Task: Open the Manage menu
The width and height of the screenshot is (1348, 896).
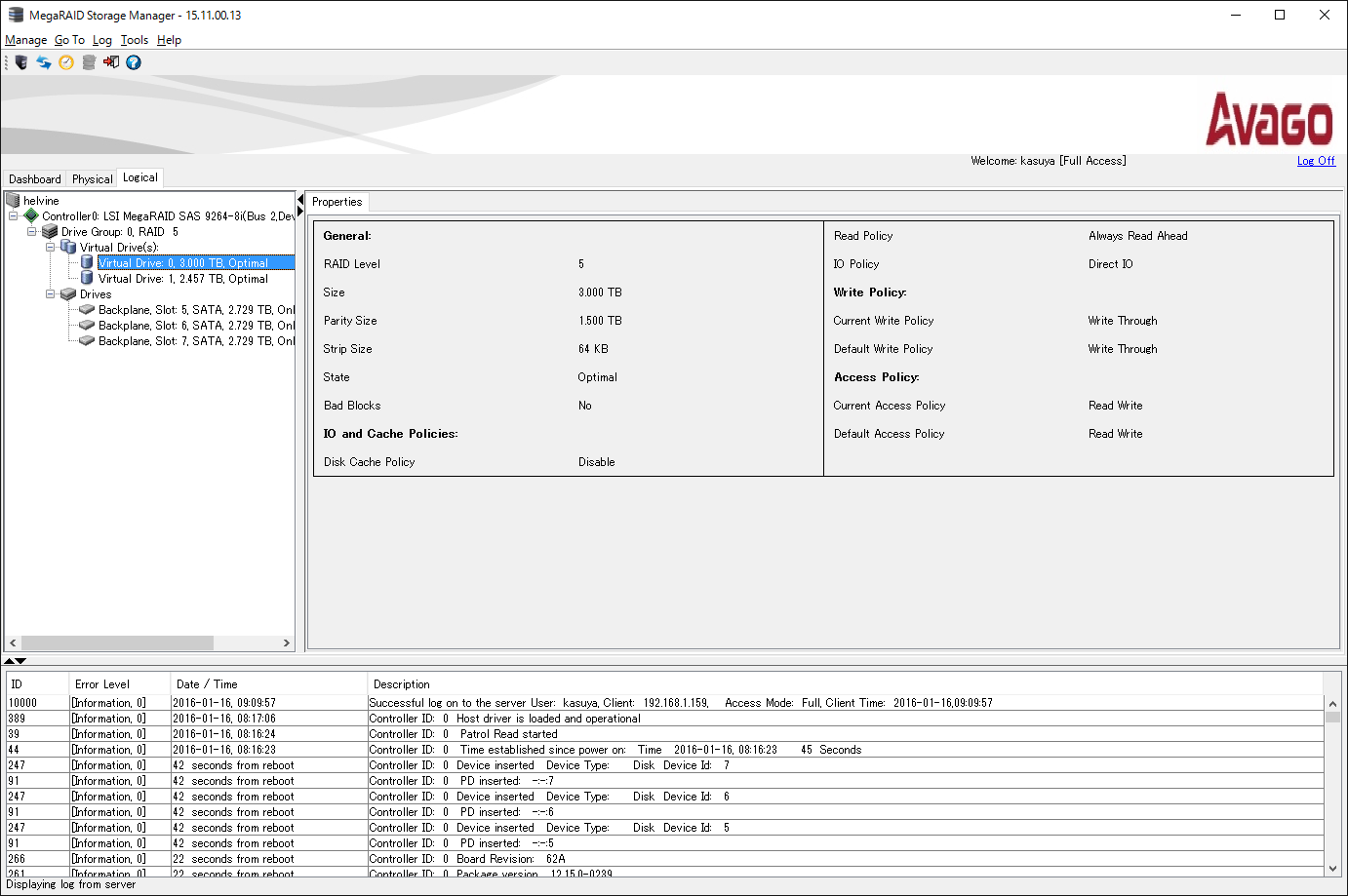Action: (x=26, y=40)
